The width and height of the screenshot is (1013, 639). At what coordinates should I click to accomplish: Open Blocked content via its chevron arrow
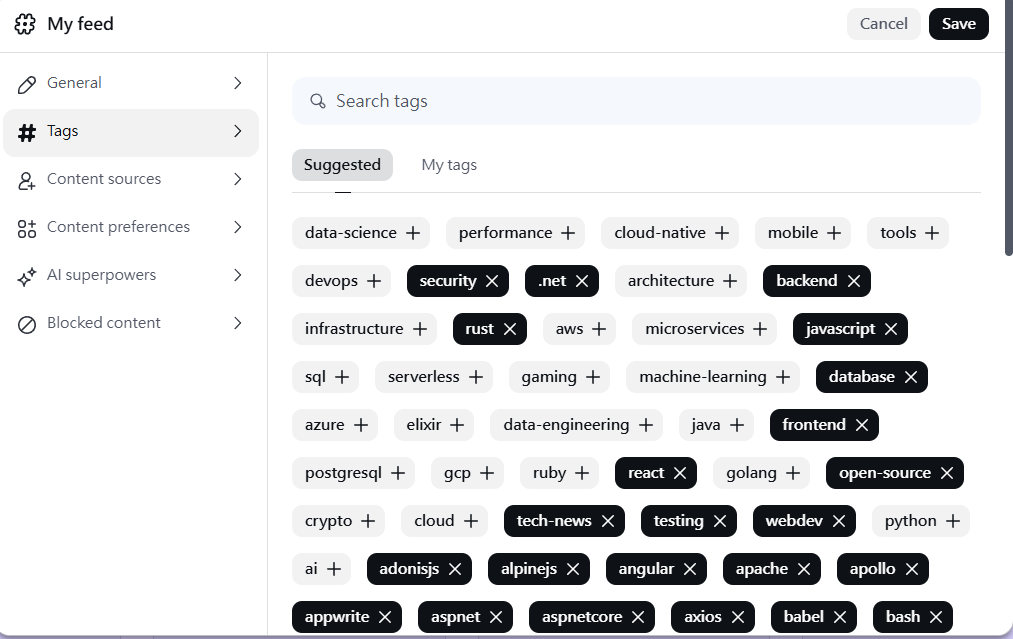click(238, 323)
